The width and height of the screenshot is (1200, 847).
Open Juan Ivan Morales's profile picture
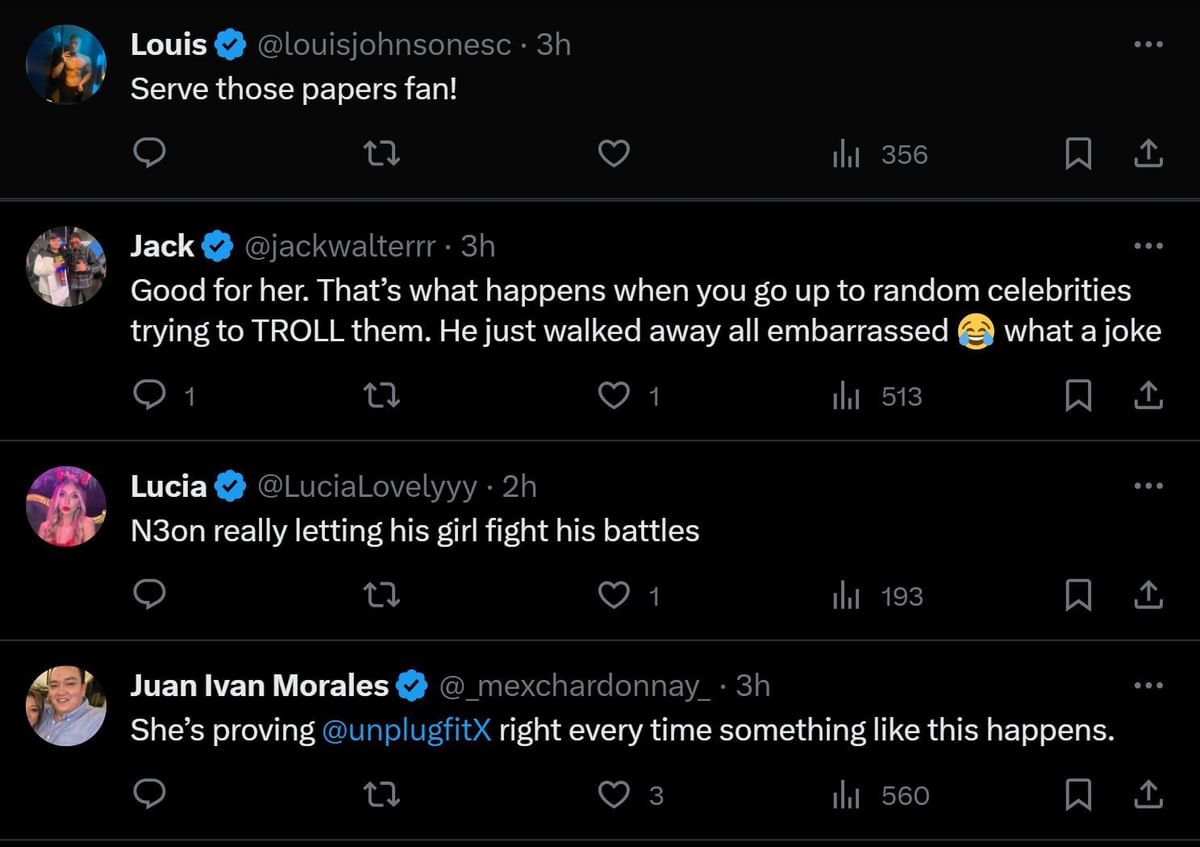pos(66,706)
